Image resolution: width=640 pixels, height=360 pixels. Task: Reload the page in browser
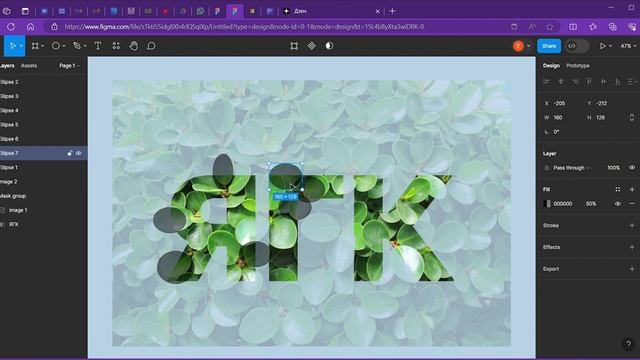click(11, 27)
